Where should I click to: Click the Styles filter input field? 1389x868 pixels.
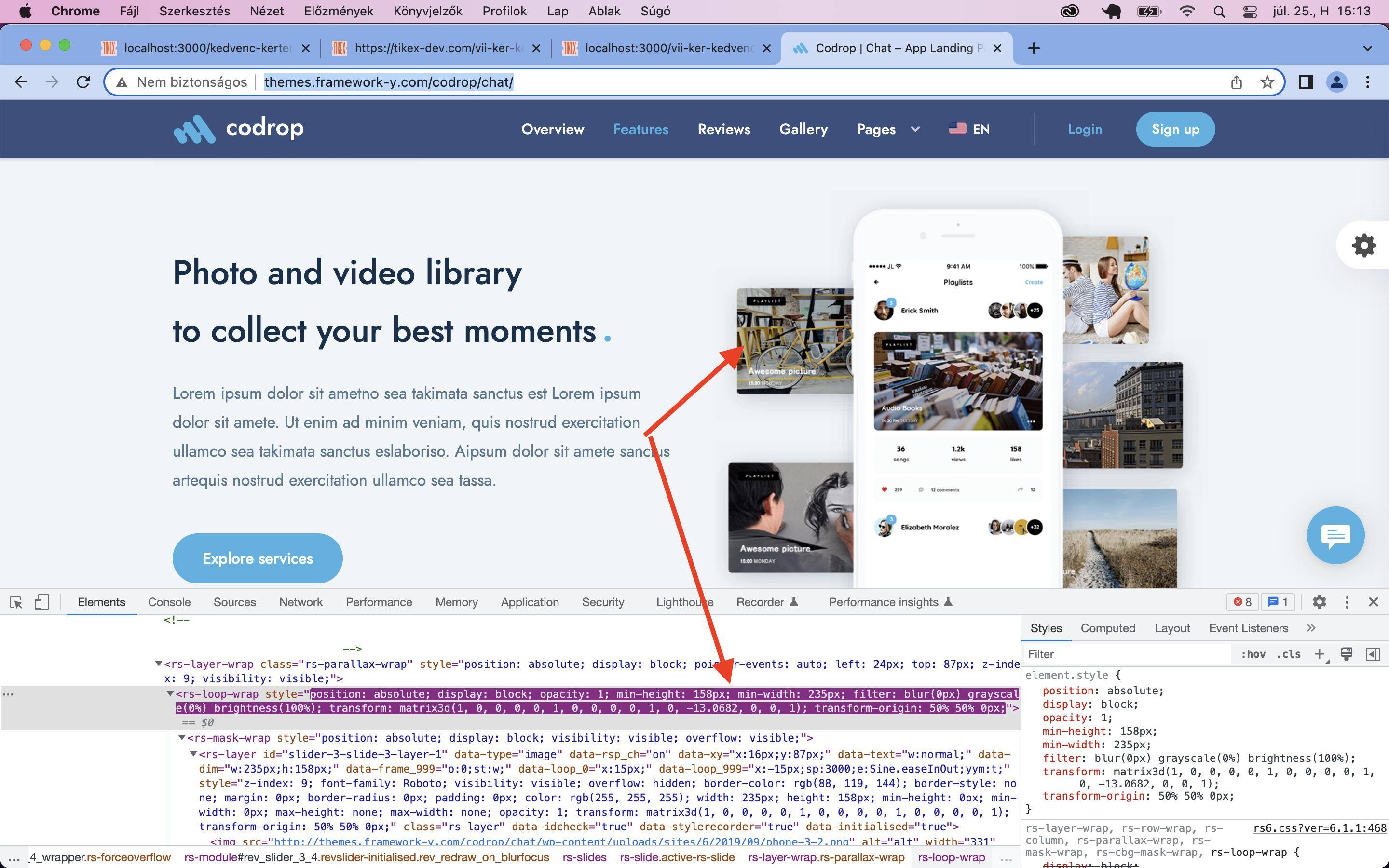pyautogui.click(x=1128, y=654)
